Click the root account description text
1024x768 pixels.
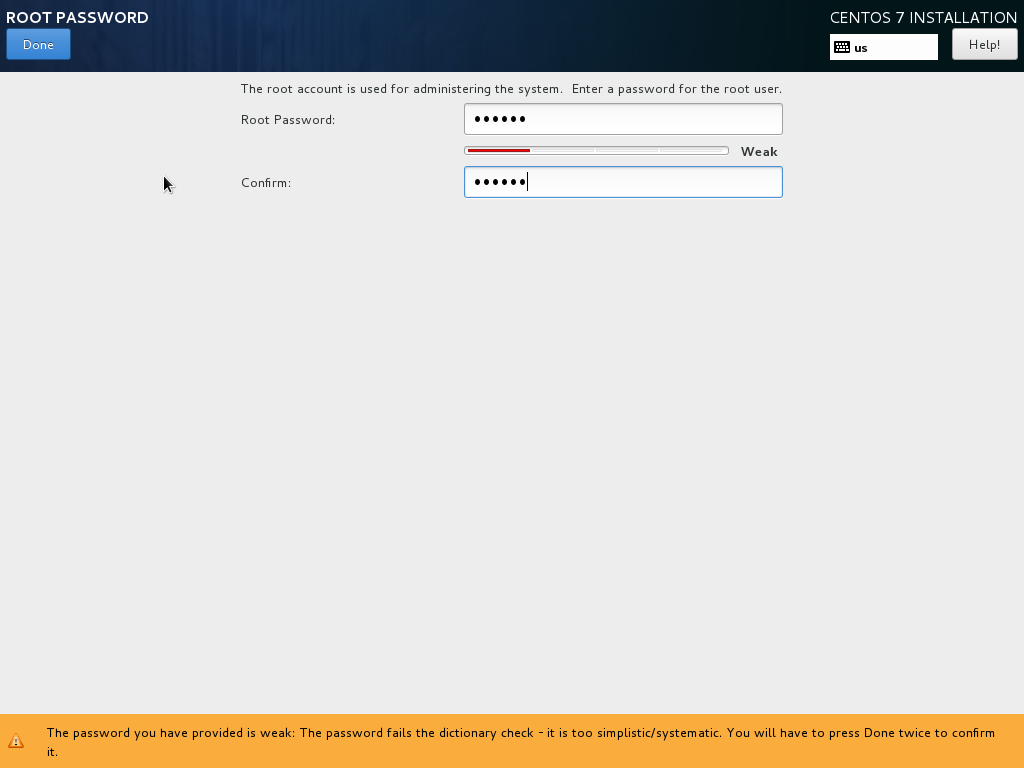(510, 89)
